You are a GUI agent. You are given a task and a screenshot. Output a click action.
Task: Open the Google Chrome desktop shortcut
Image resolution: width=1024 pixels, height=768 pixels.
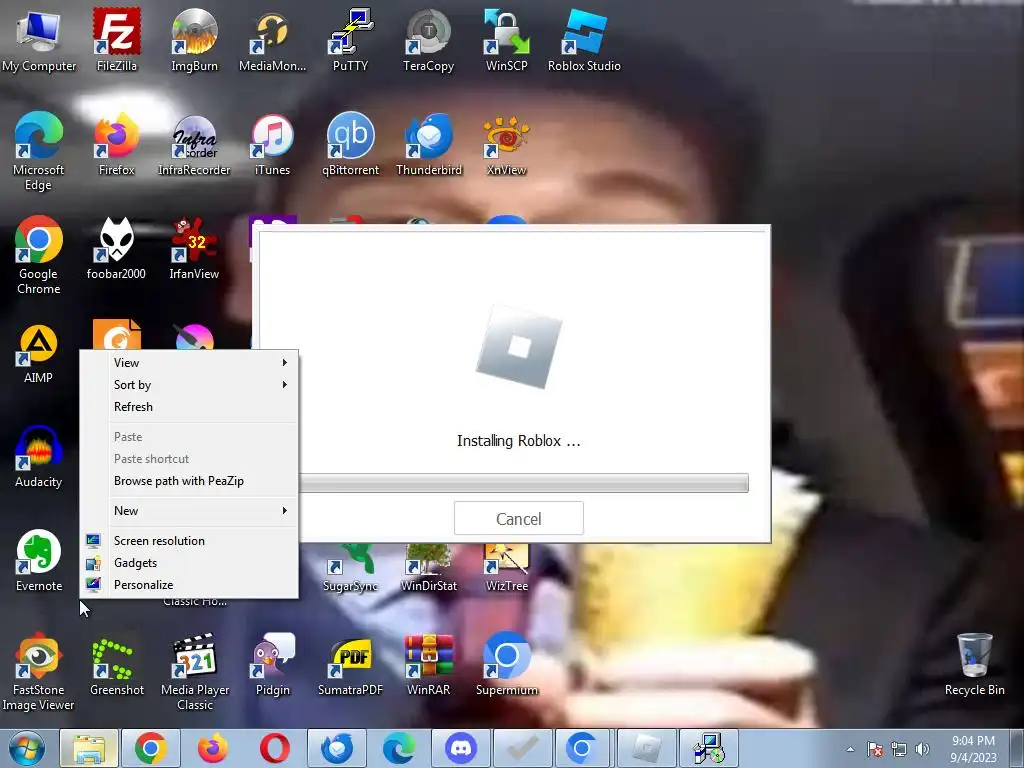click(x=39, y=255)
